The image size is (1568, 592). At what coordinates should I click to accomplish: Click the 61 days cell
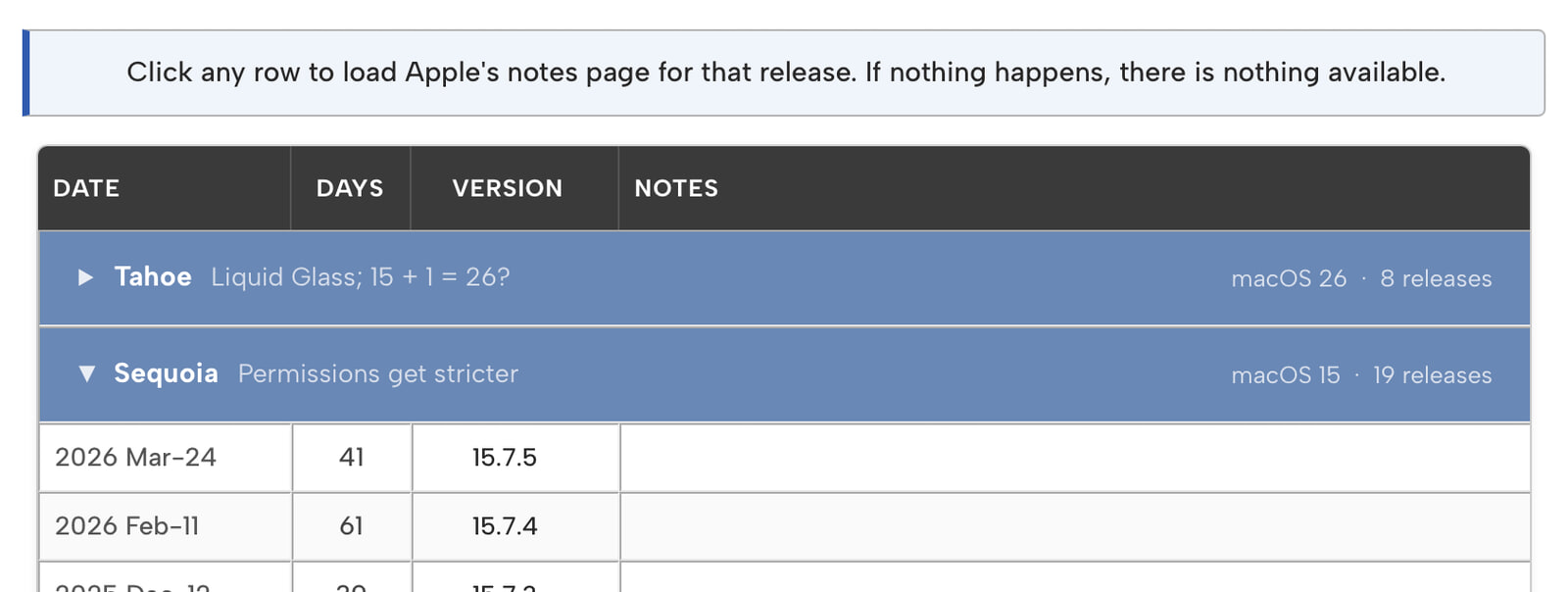[351, 525]
